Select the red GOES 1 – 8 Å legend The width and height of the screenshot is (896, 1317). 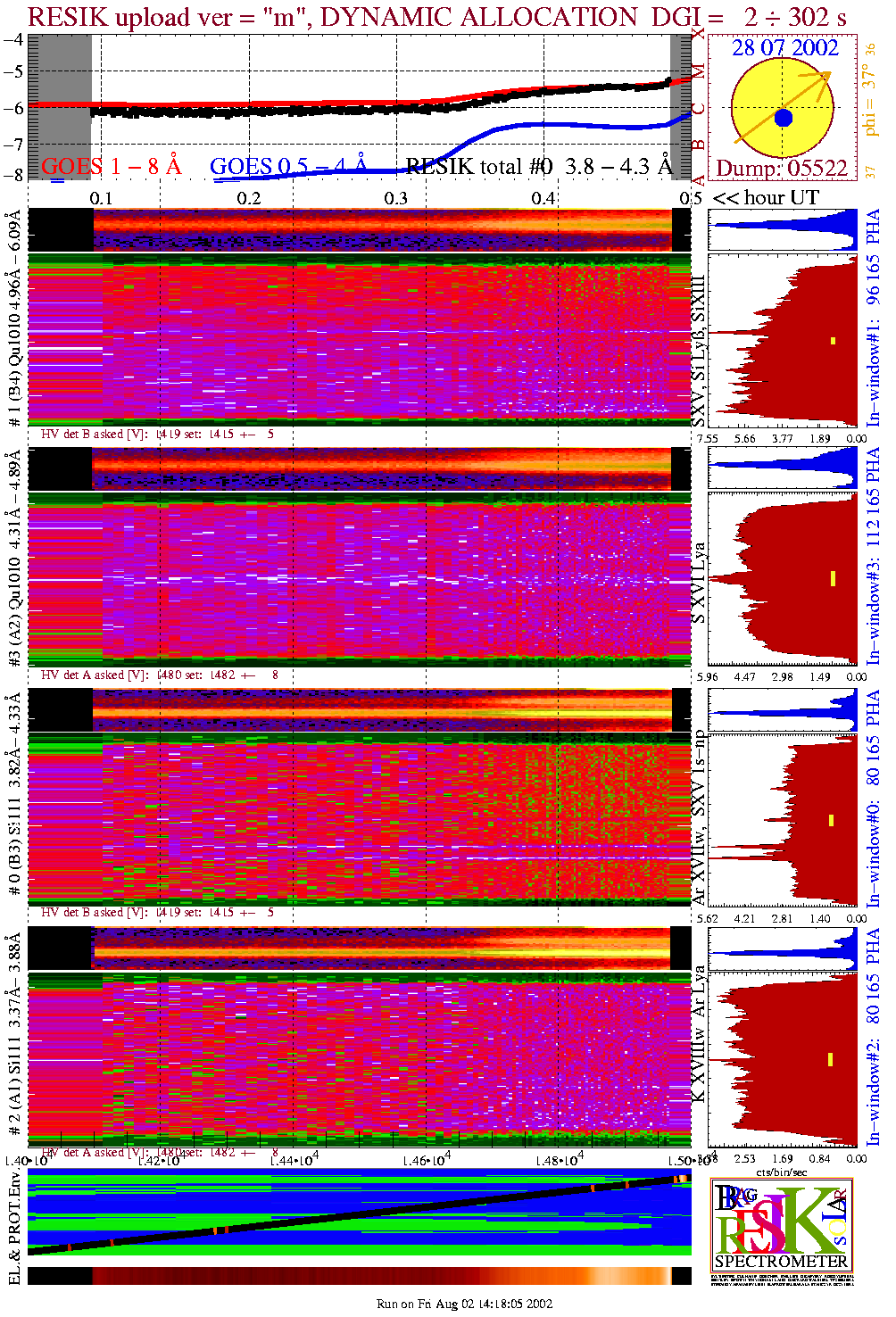tap(111, 167)
